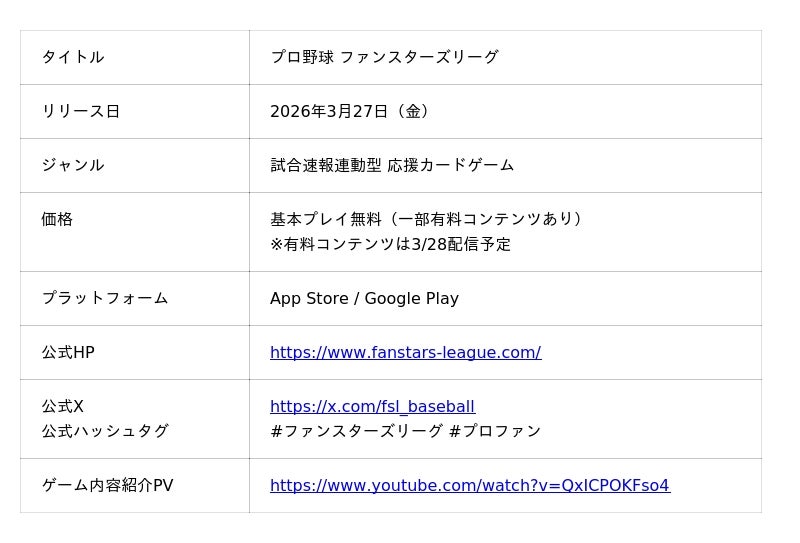Viewport: 800px width, 543px height.
Task: Click the release date 2026年3月27日（金）
Action: click(x=352, y=111)
